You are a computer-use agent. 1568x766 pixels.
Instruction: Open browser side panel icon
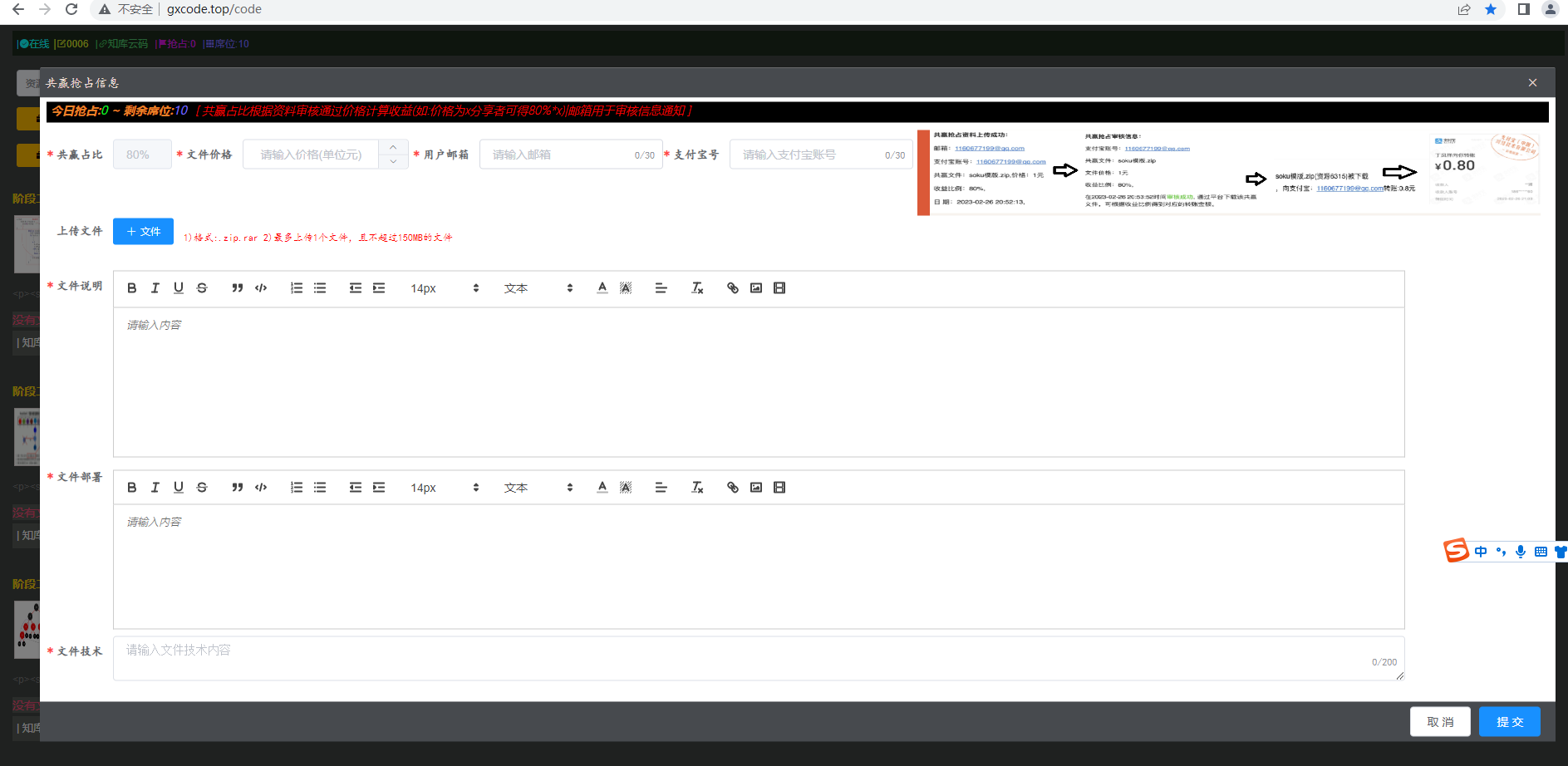coord(1523,9)
